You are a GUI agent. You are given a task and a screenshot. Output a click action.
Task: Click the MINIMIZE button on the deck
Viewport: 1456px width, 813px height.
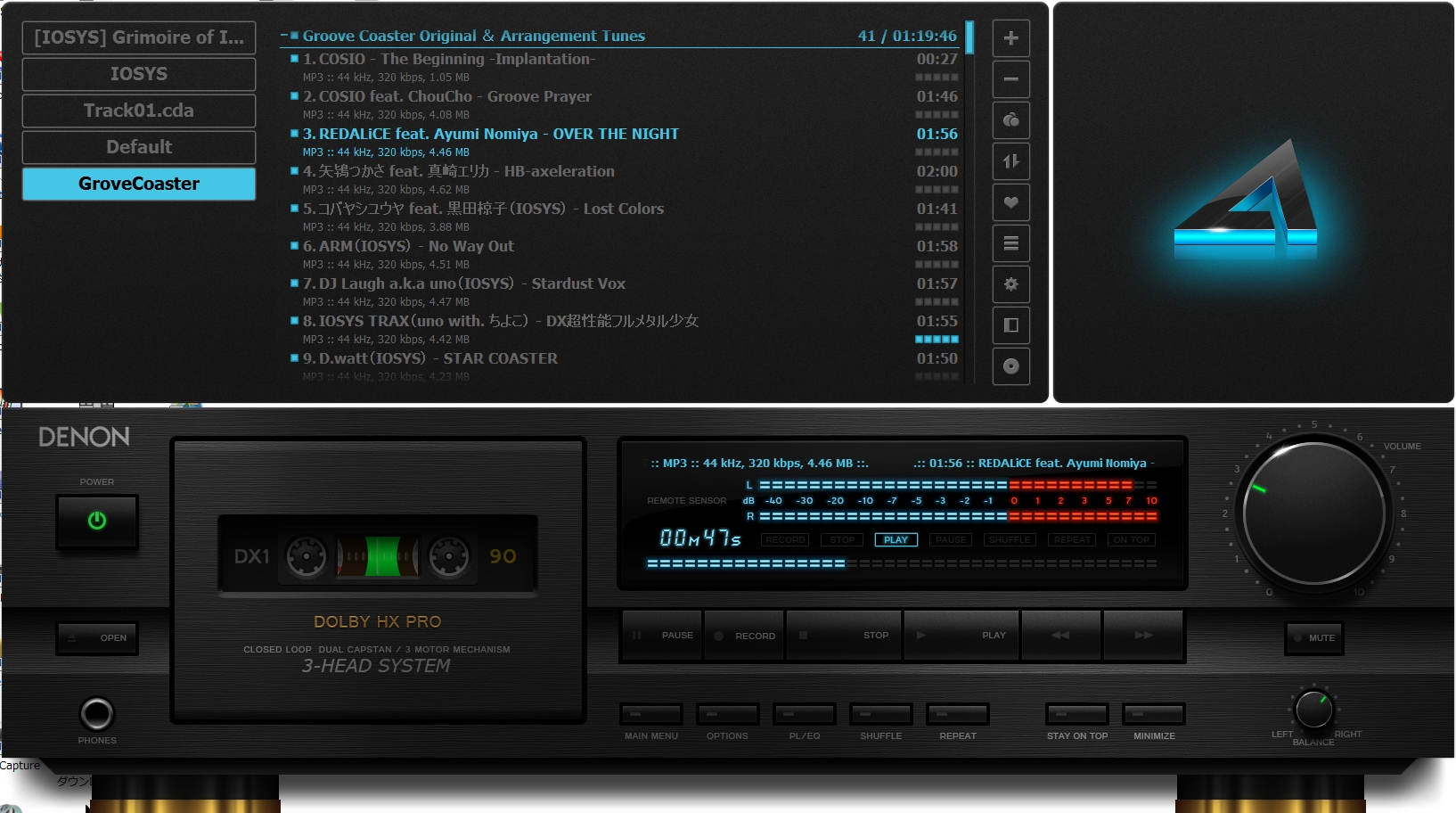1154,714
